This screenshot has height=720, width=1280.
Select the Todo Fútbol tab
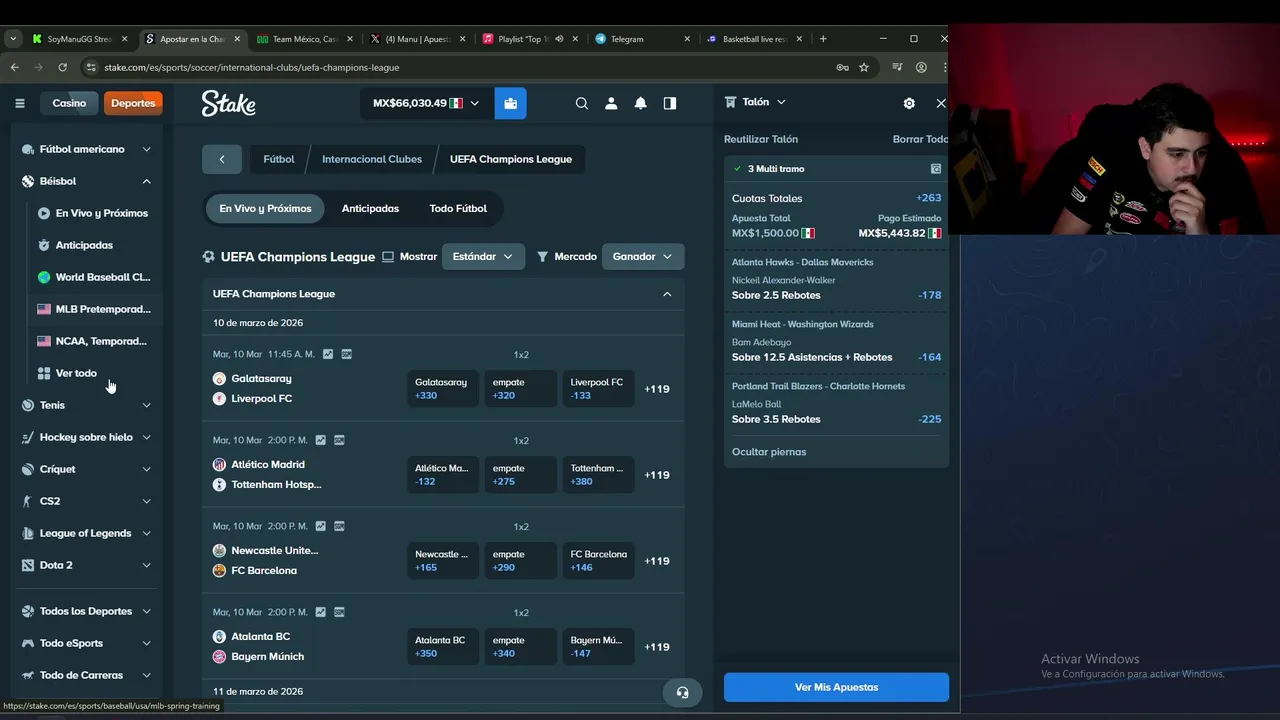(x=458, y=208)
